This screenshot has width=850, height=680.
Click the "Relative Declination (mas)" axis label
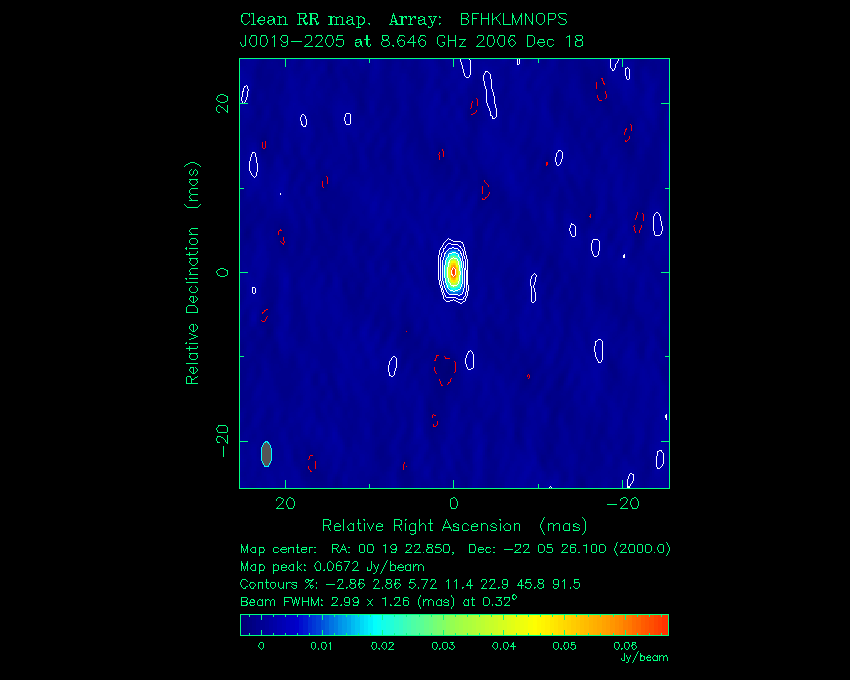[x=193, y=273]
